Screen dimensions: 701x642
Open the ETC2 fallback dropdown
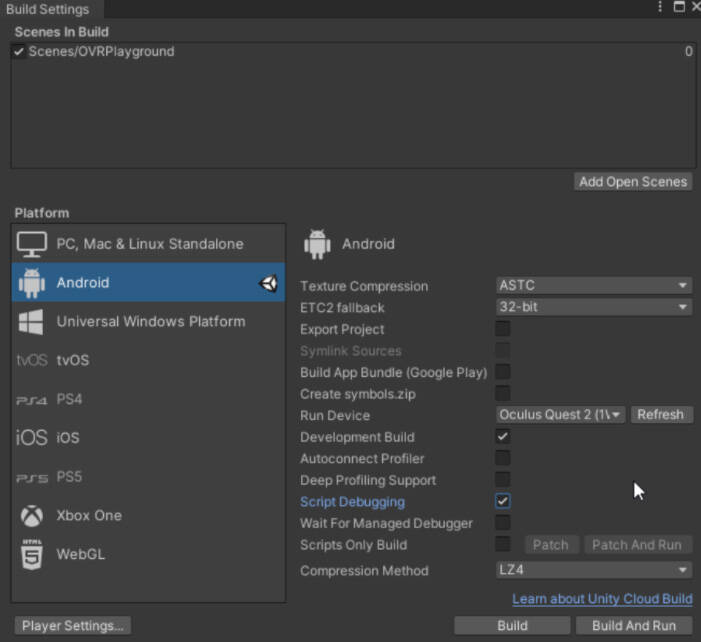pos(594,307)
